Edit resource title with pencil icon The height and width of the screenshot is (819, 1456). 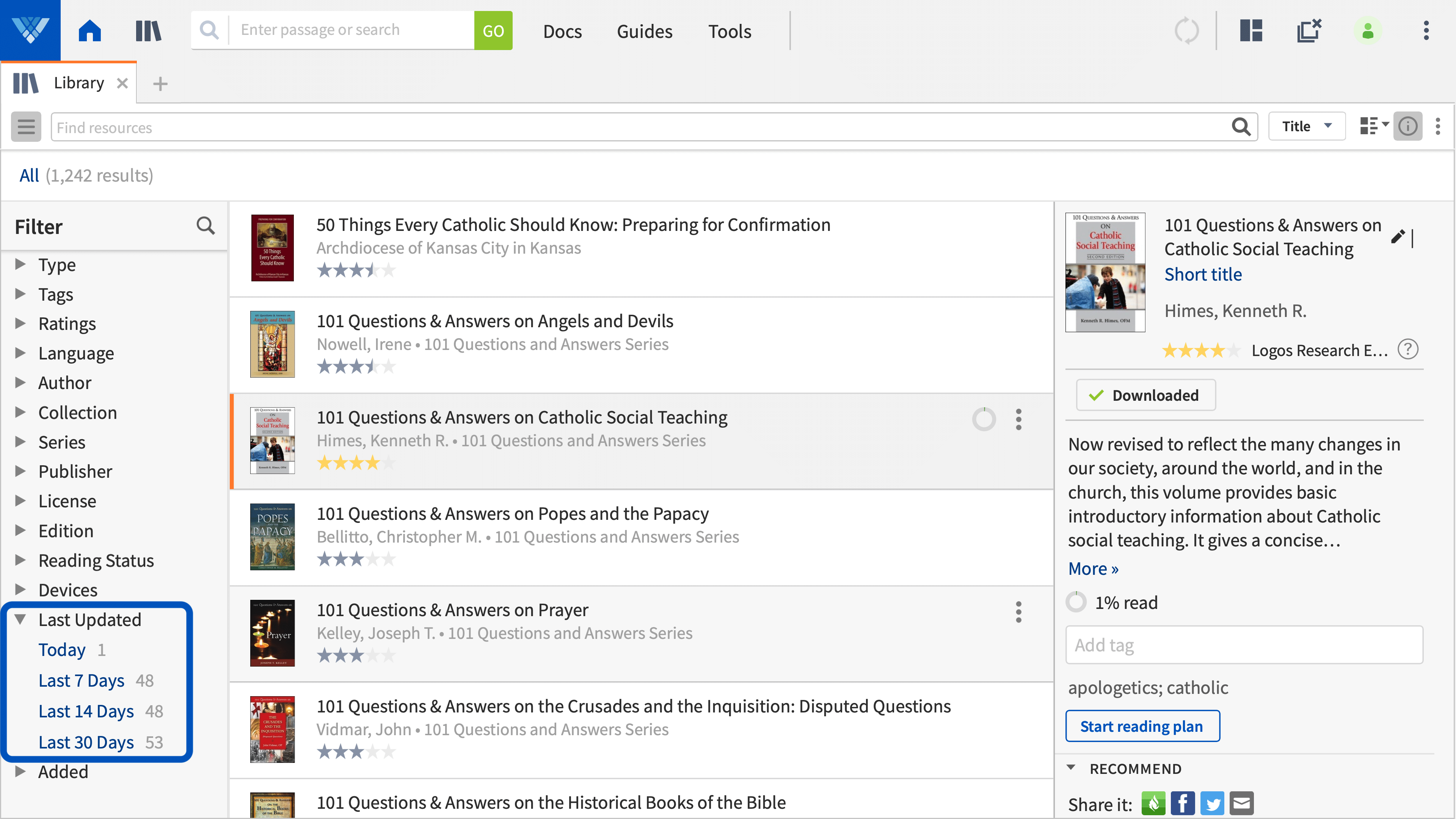pos(1398,236)
